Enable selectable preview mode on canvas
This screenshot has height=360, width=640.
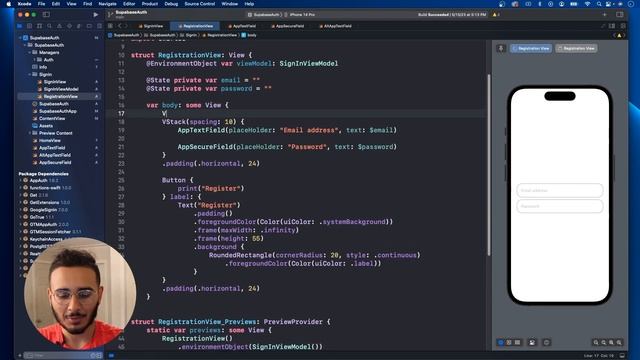[509, 342]
